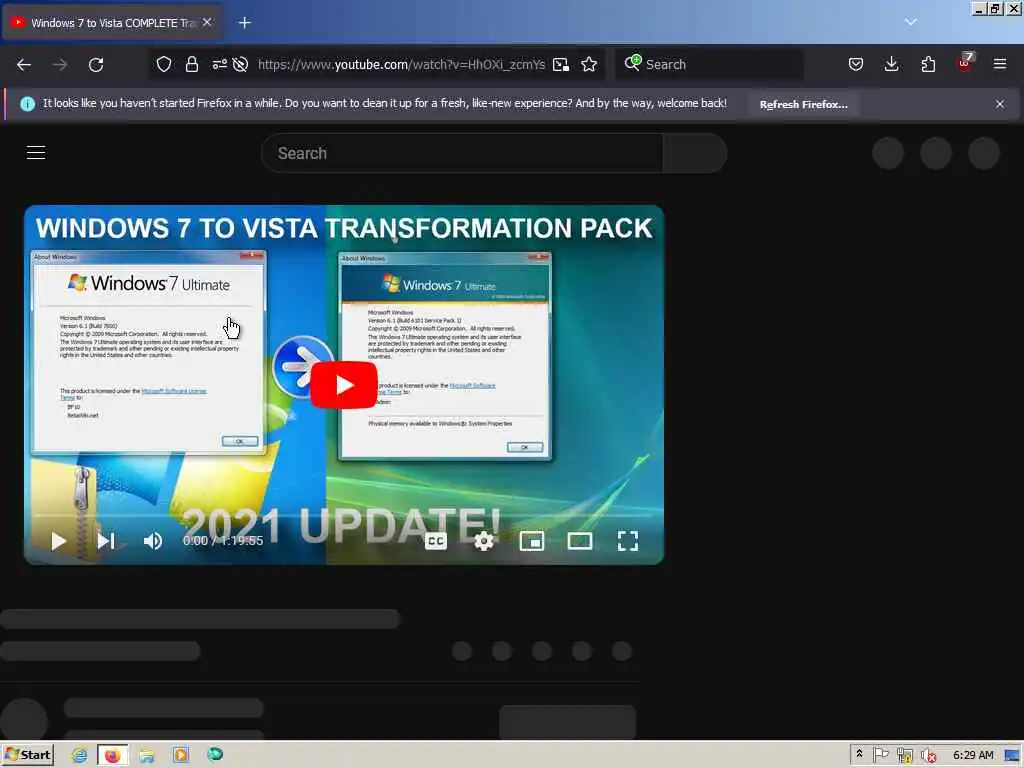Toggle closed captions on the video
1024x768 pixels.
(436, 541)
